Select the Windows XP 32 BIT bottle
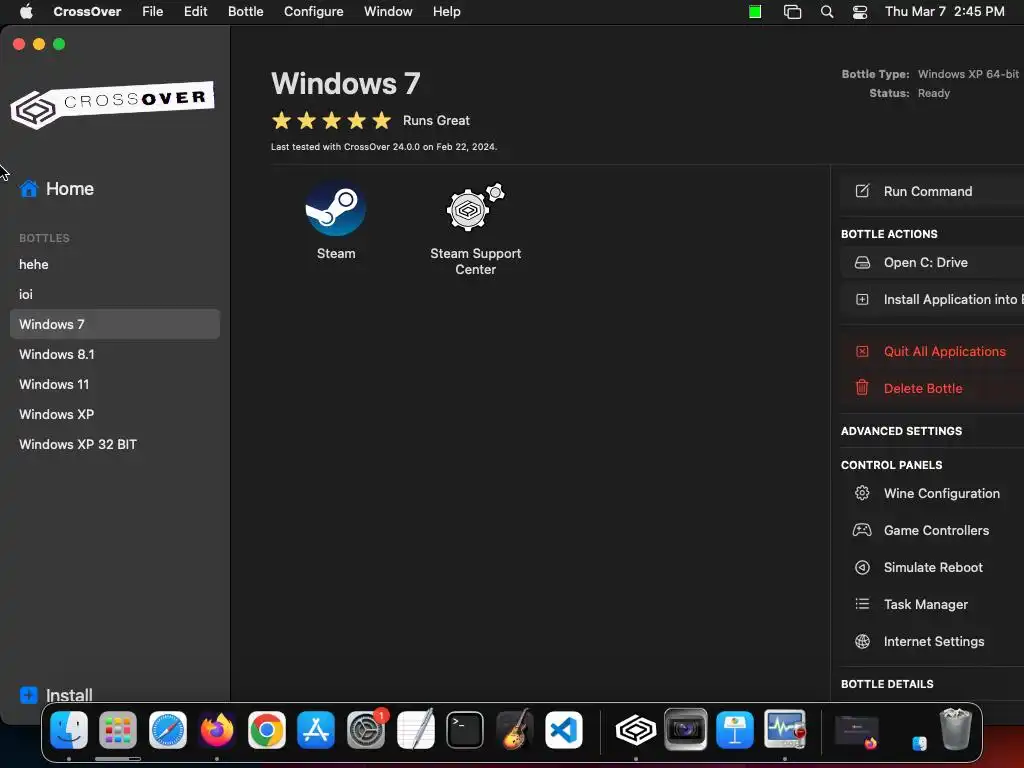 115,444
